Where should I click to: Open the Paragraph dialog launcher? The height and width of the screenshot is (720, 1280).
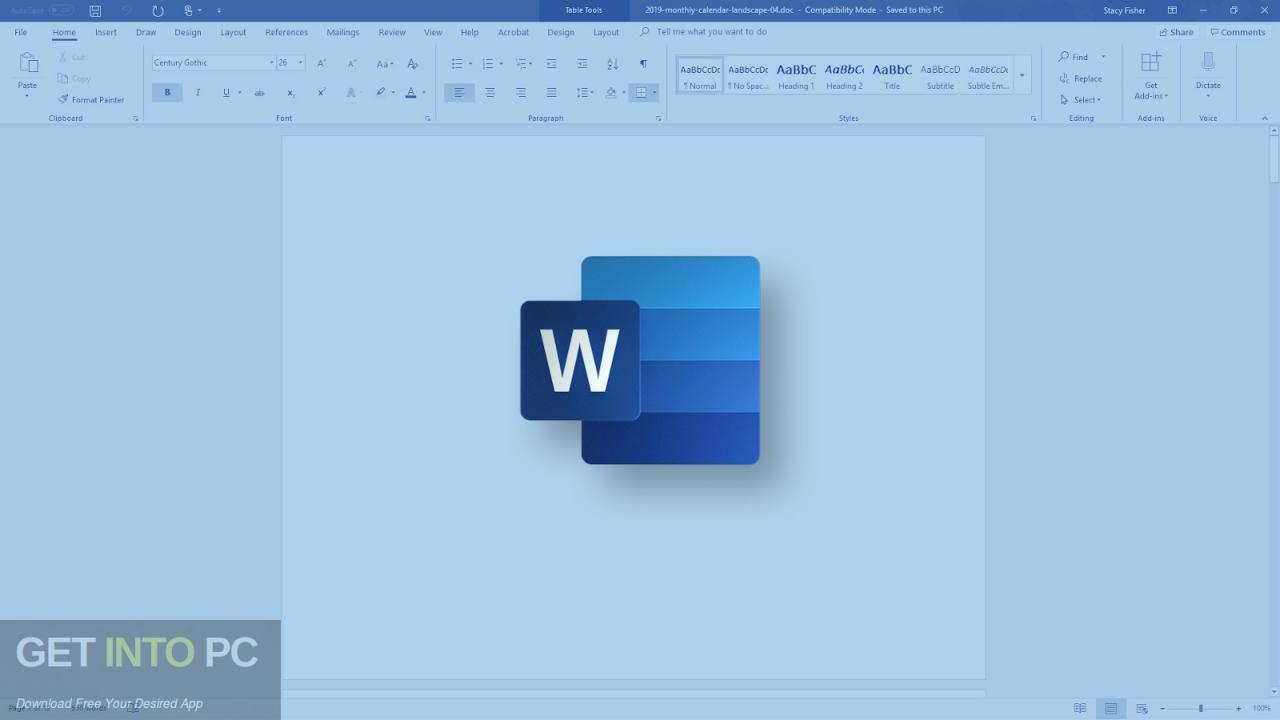click(658, 118)
